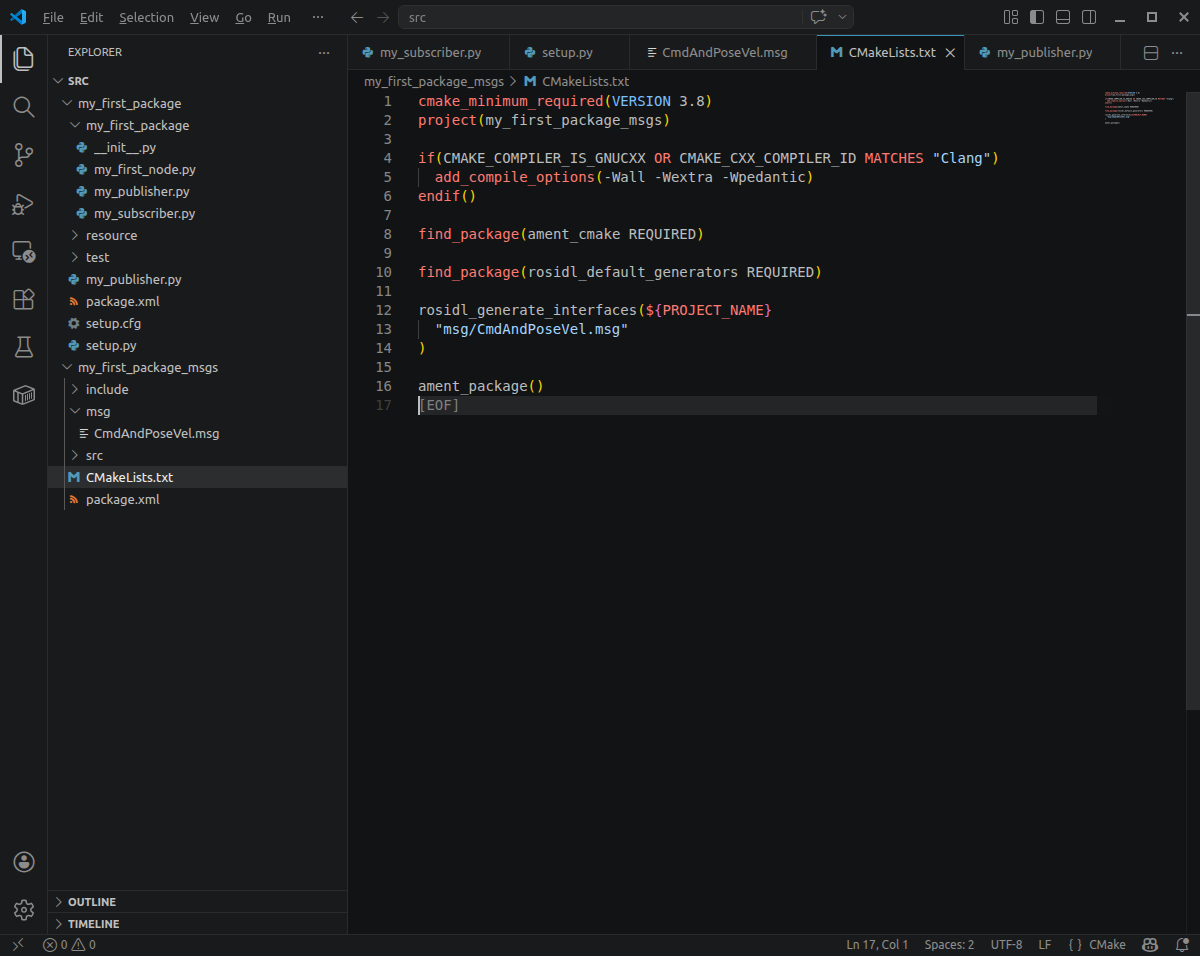This screenshot has width=1200, height=956.
Task: Open the Accounts menu icon
Action: (x=24, y=862)
